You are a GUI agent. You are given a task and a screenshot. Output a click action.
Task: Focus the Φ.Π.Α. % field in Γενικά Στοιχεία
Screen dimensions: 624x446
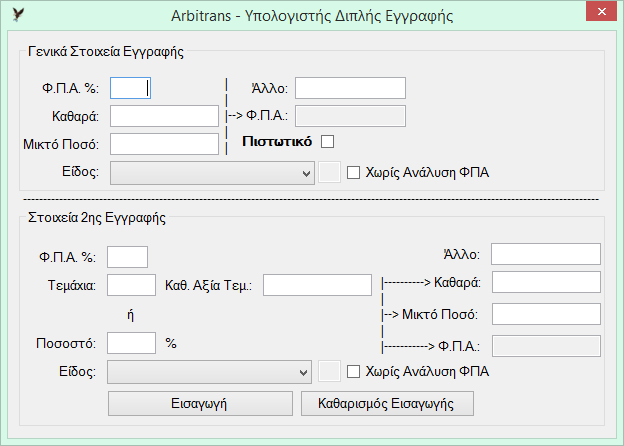130,88
